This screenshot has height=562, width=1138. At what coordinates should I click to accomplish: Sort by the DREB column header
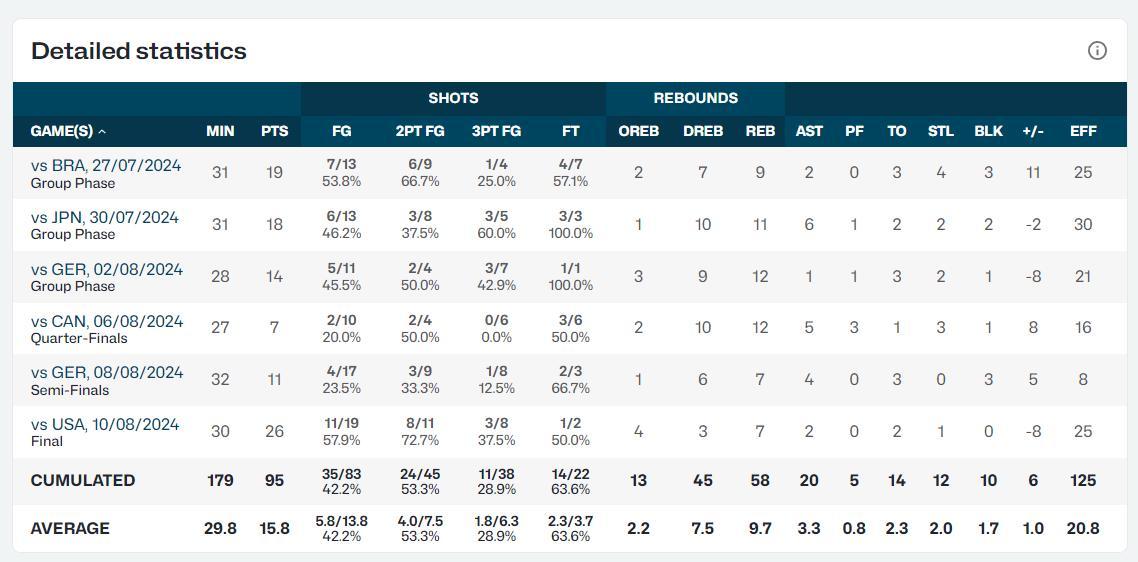703,131
